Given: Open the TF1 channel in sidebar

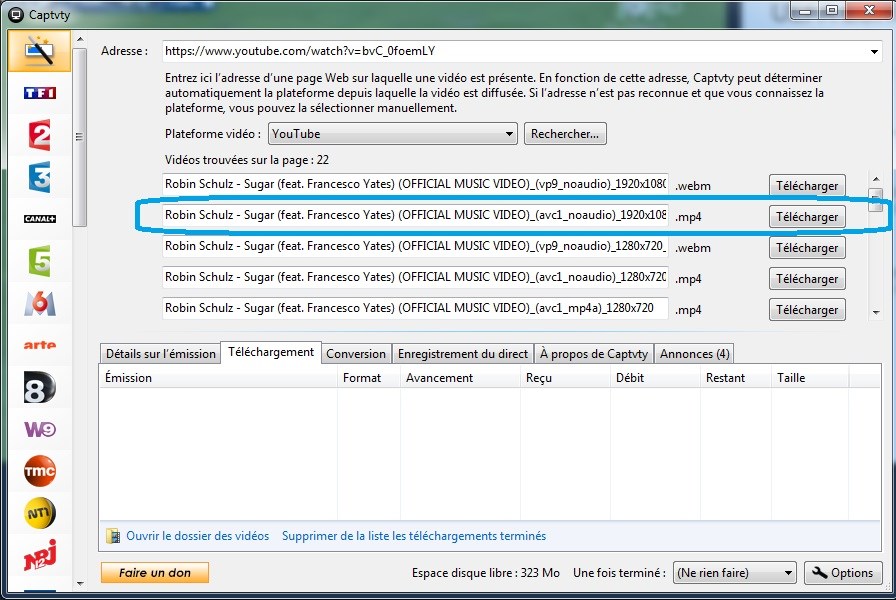Looking at the screenshot, I should (39, 93).
